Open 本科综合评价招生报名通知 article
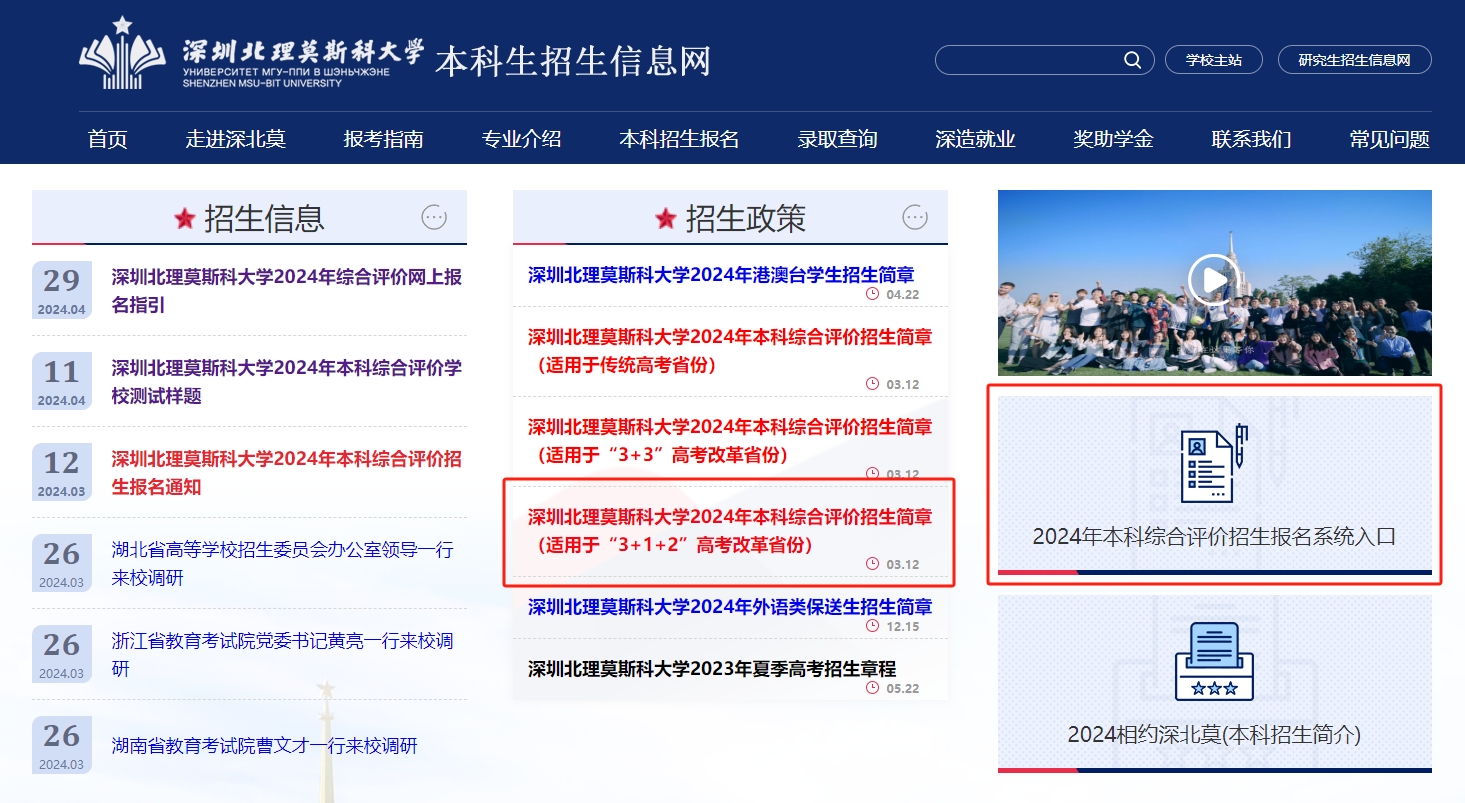 click(287, 473)
